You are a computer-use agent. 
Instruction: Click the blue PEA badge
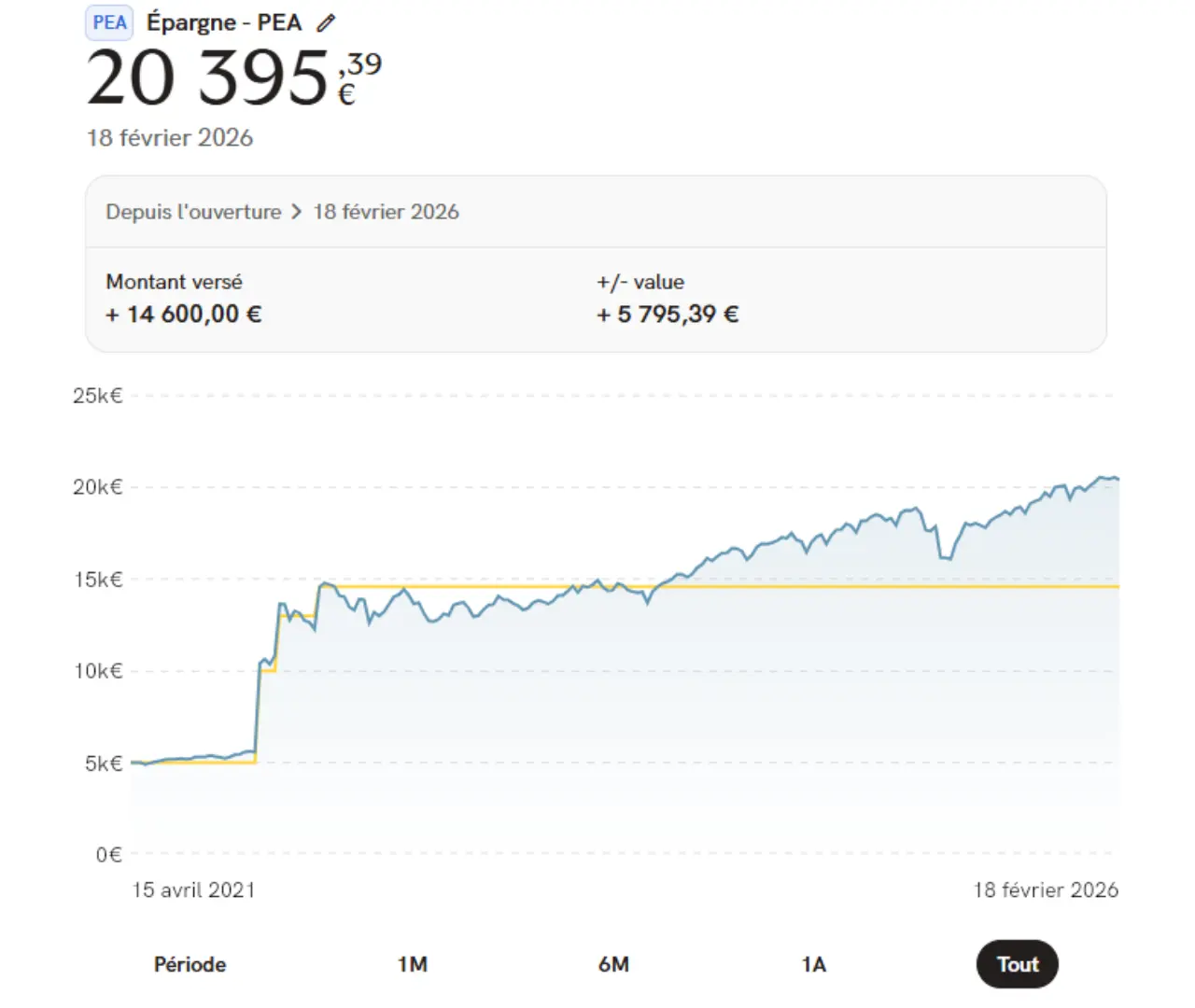[109, 23]
